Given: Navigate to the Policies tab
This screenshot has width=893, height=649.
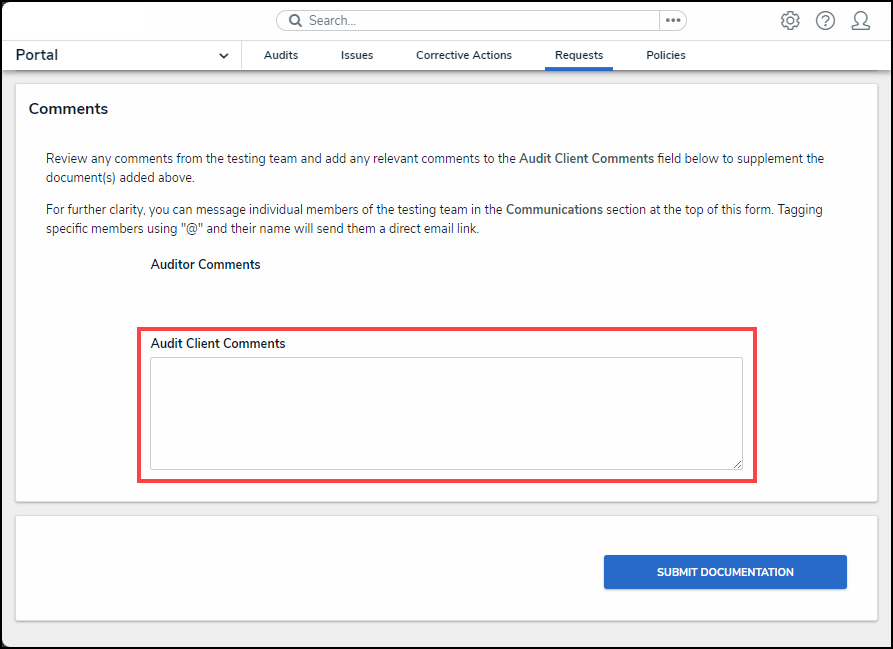Looking at the screenshot, I should coord(666,56).
